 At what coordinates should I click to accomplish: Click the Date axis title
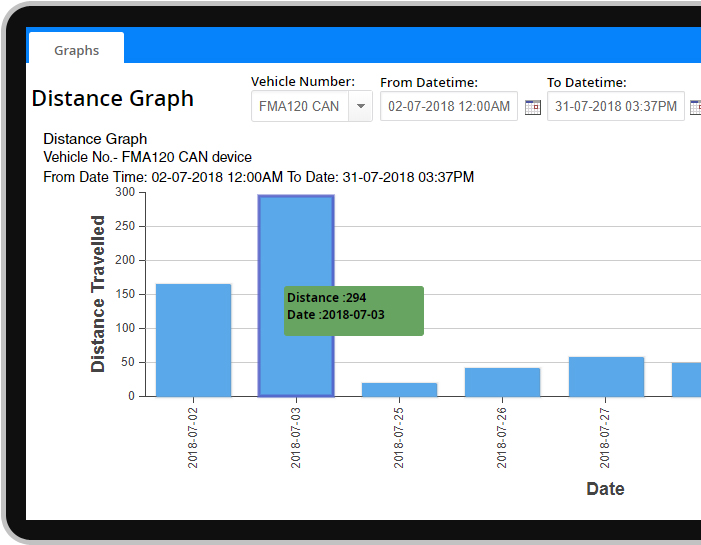(605, 489)
